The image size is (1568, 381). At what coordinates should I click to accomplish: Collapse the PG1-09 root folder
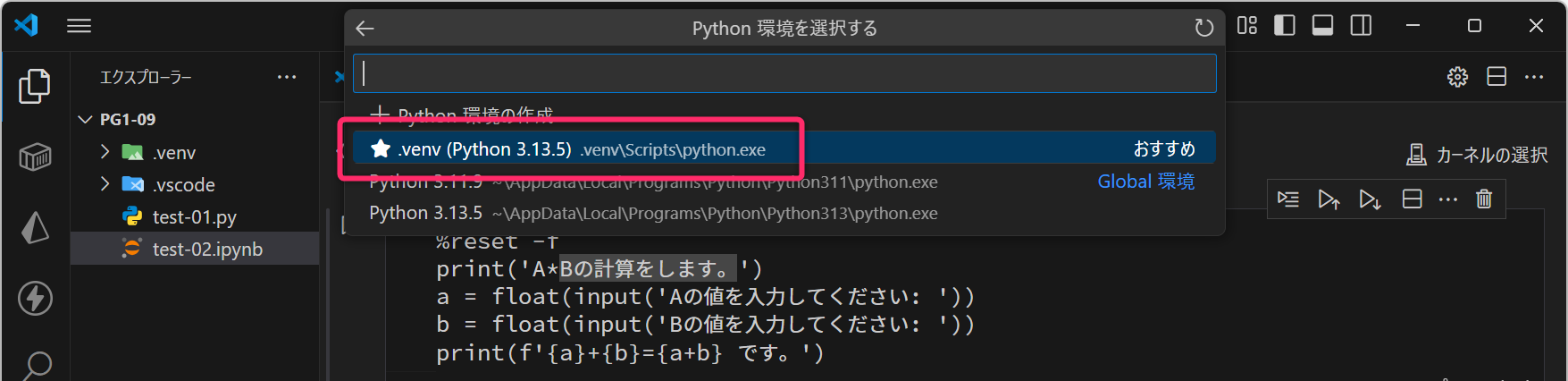click(86, 119)
